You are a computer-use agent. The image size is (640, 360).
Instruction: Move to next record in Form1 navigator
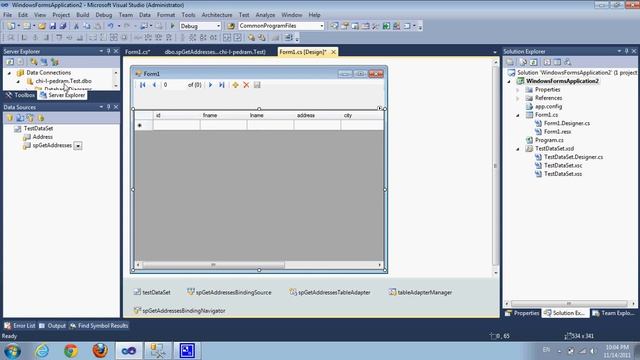click(x=210, y=85)
